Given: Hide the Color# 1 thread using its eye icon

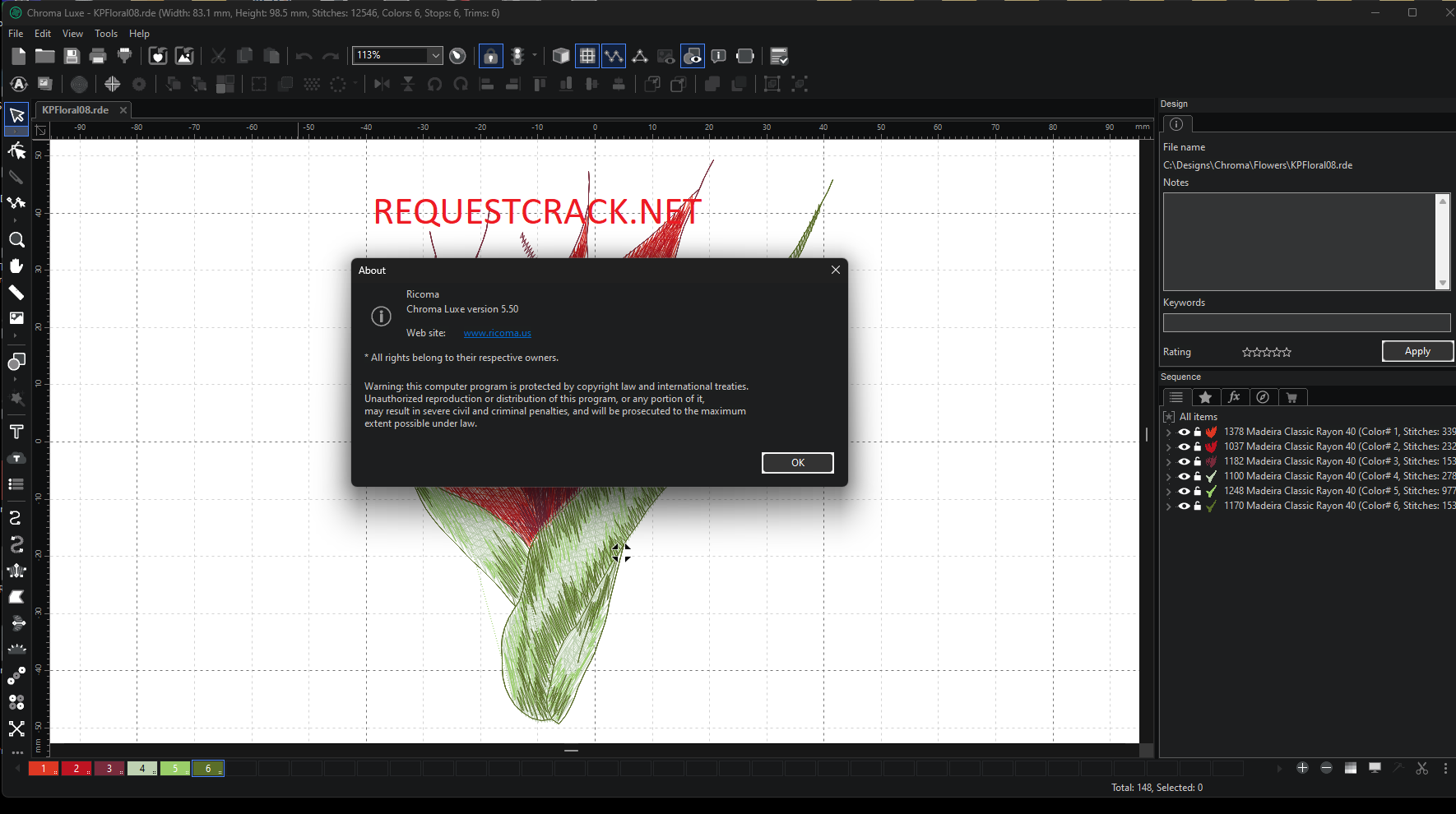Looking at the screenshot, I should (x=1185, y=431).
